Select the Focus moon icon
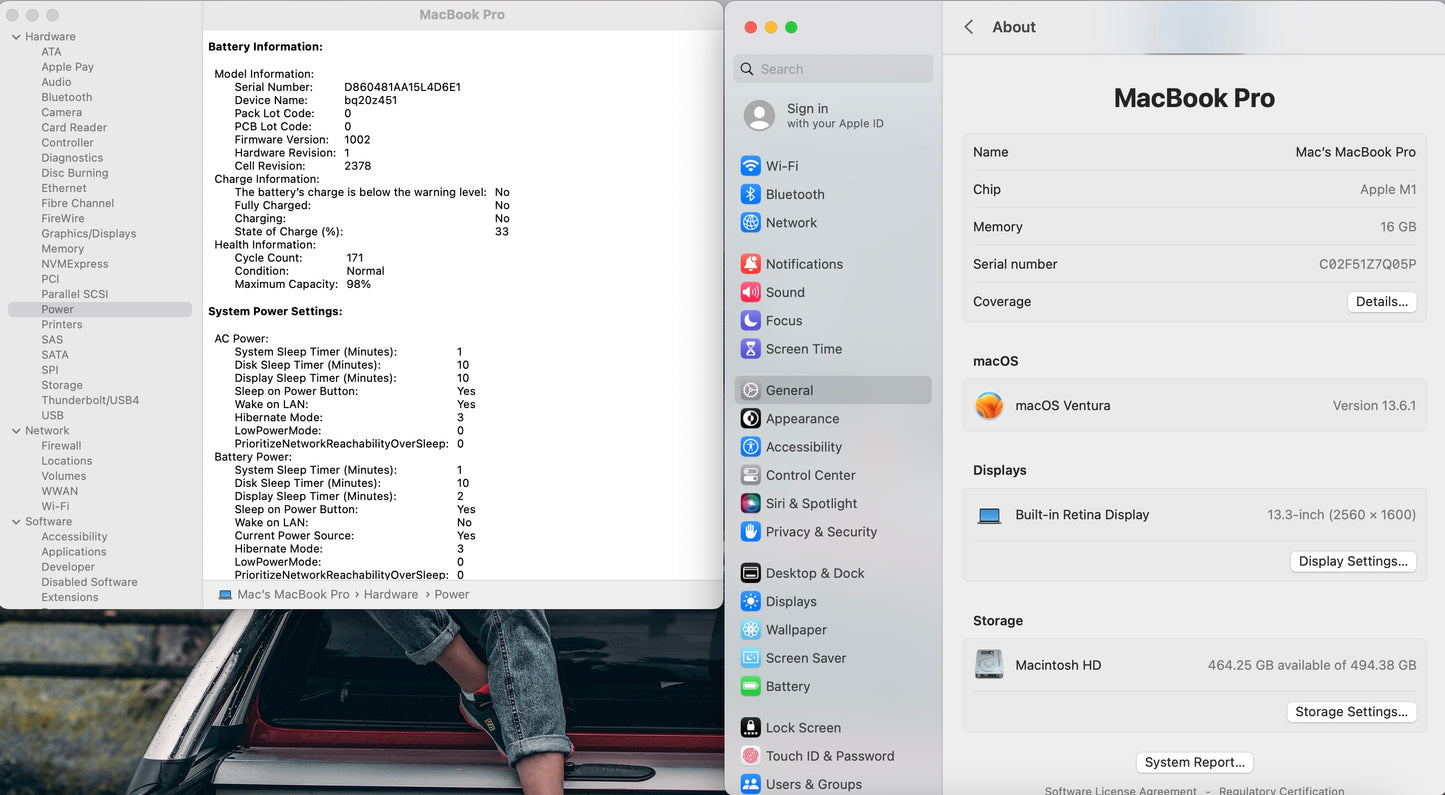 (x=750, y=321)
